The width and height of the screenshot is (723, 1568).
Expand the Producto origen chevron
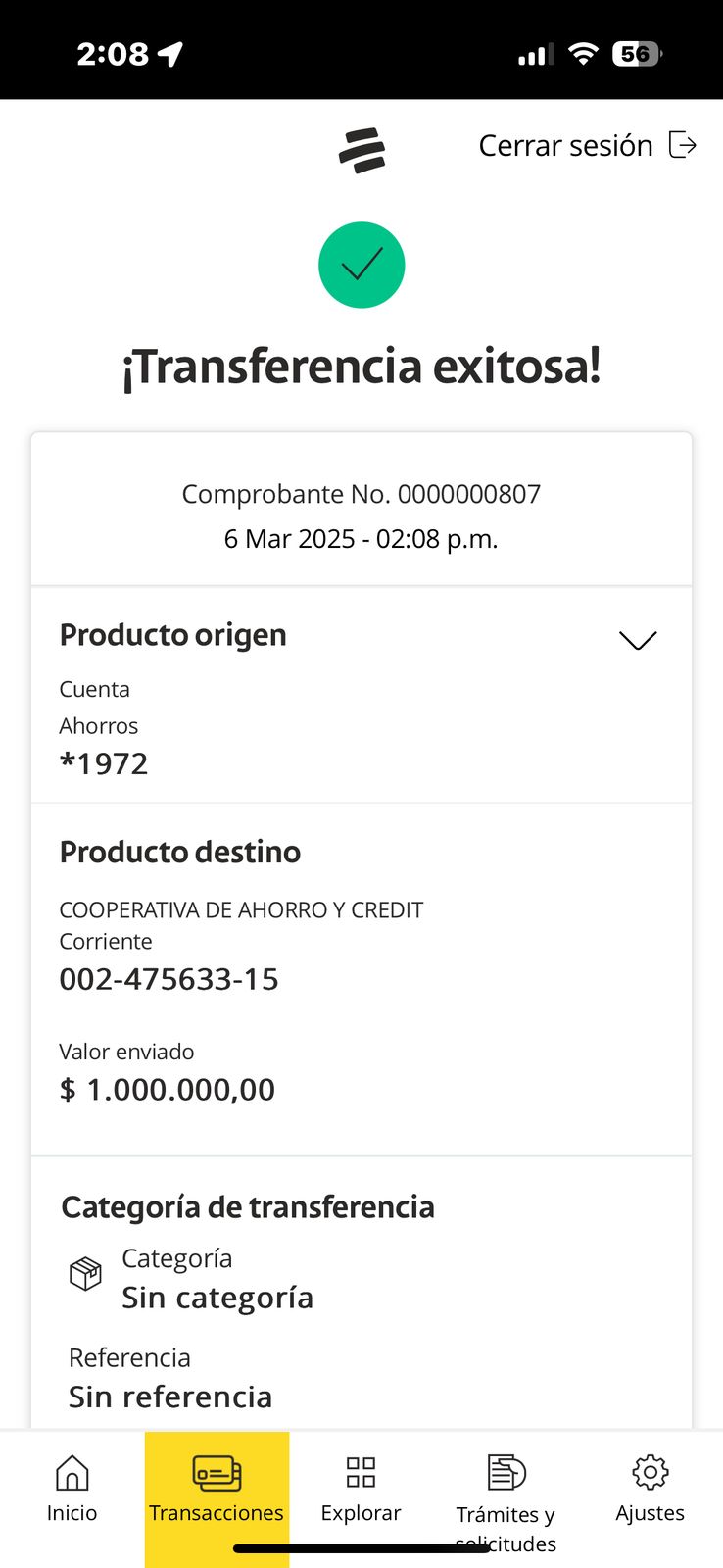(x=638, y=640)
